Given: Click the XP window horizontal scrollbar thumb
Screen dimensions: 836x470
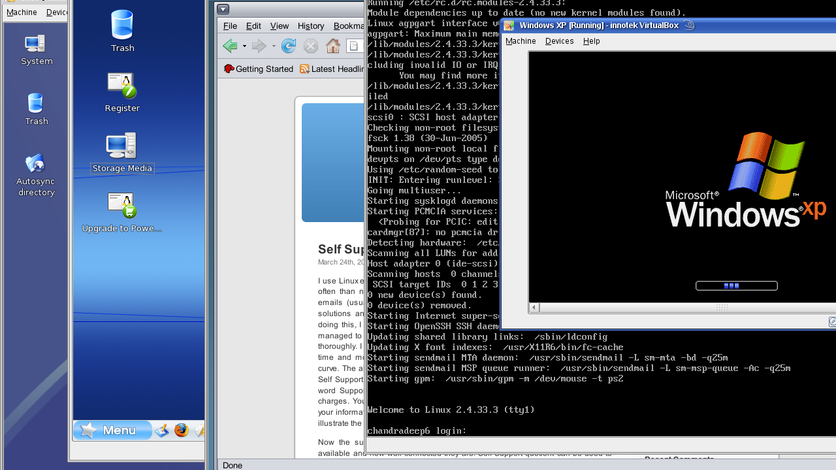Looking at the screenshot, I should 721,307.
